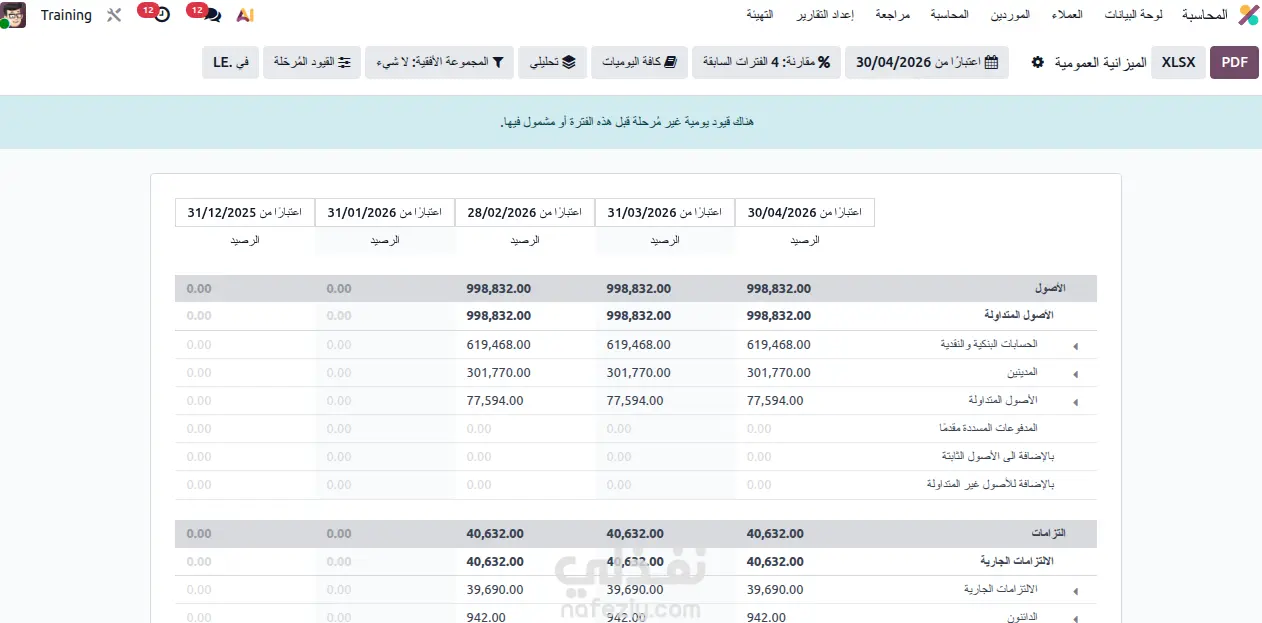Click 39,690.00 in the 30/04/2026 column
Screen dimensions: 1262x623
point(775,589)
